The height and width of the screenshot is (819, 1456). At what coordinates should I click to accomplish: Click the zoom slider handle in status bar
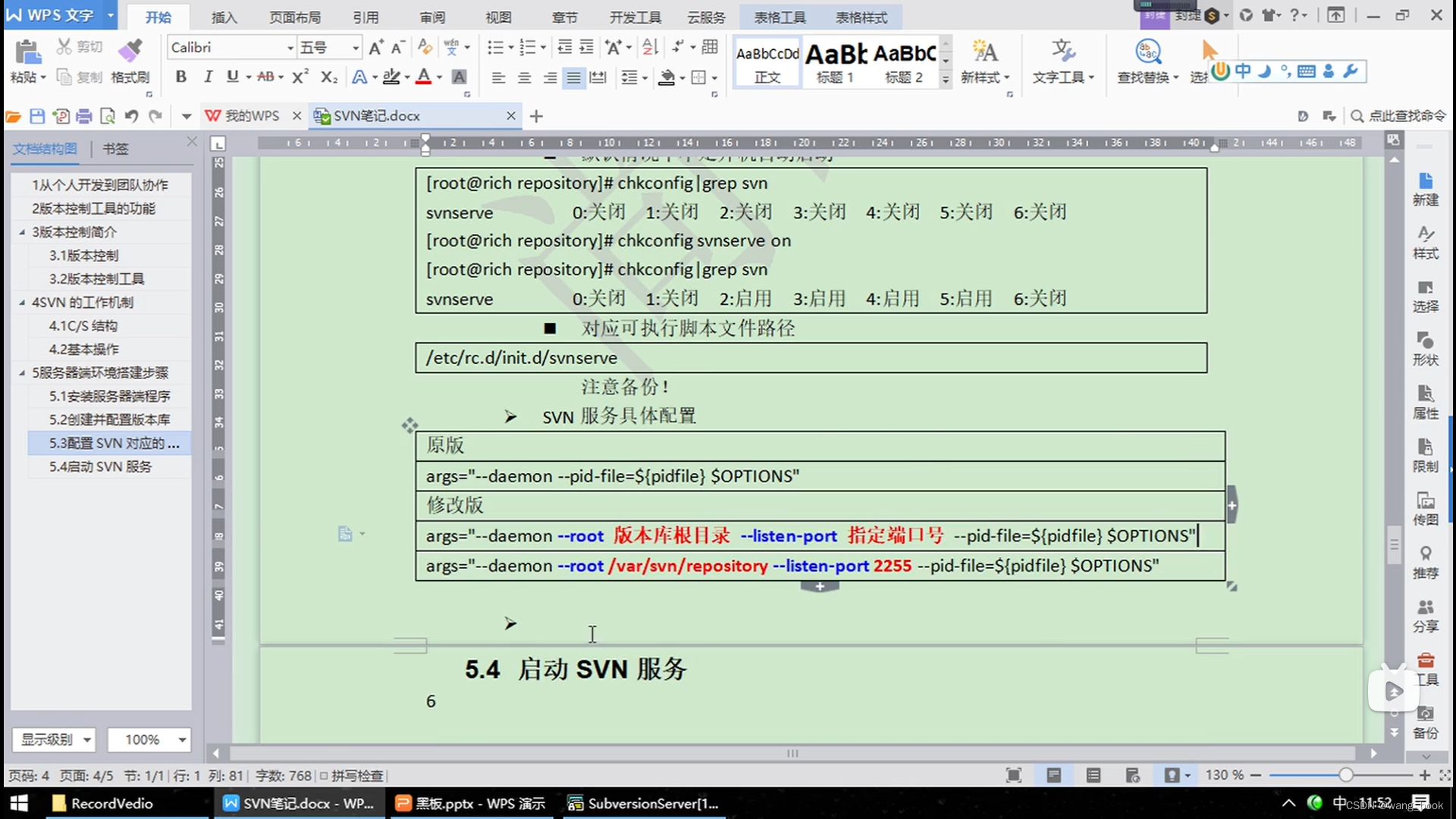coord(1345,775)
